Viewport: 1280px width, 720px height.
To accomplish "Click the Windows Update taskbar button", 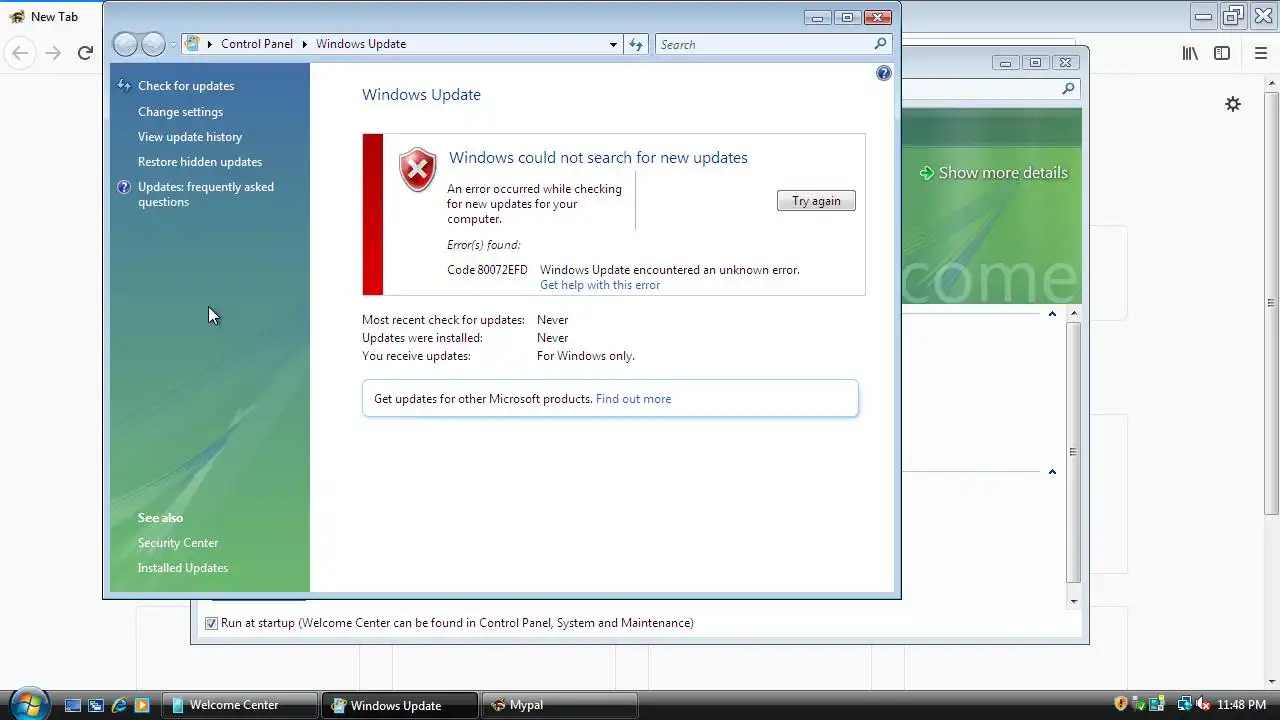I will coord(400,705).
